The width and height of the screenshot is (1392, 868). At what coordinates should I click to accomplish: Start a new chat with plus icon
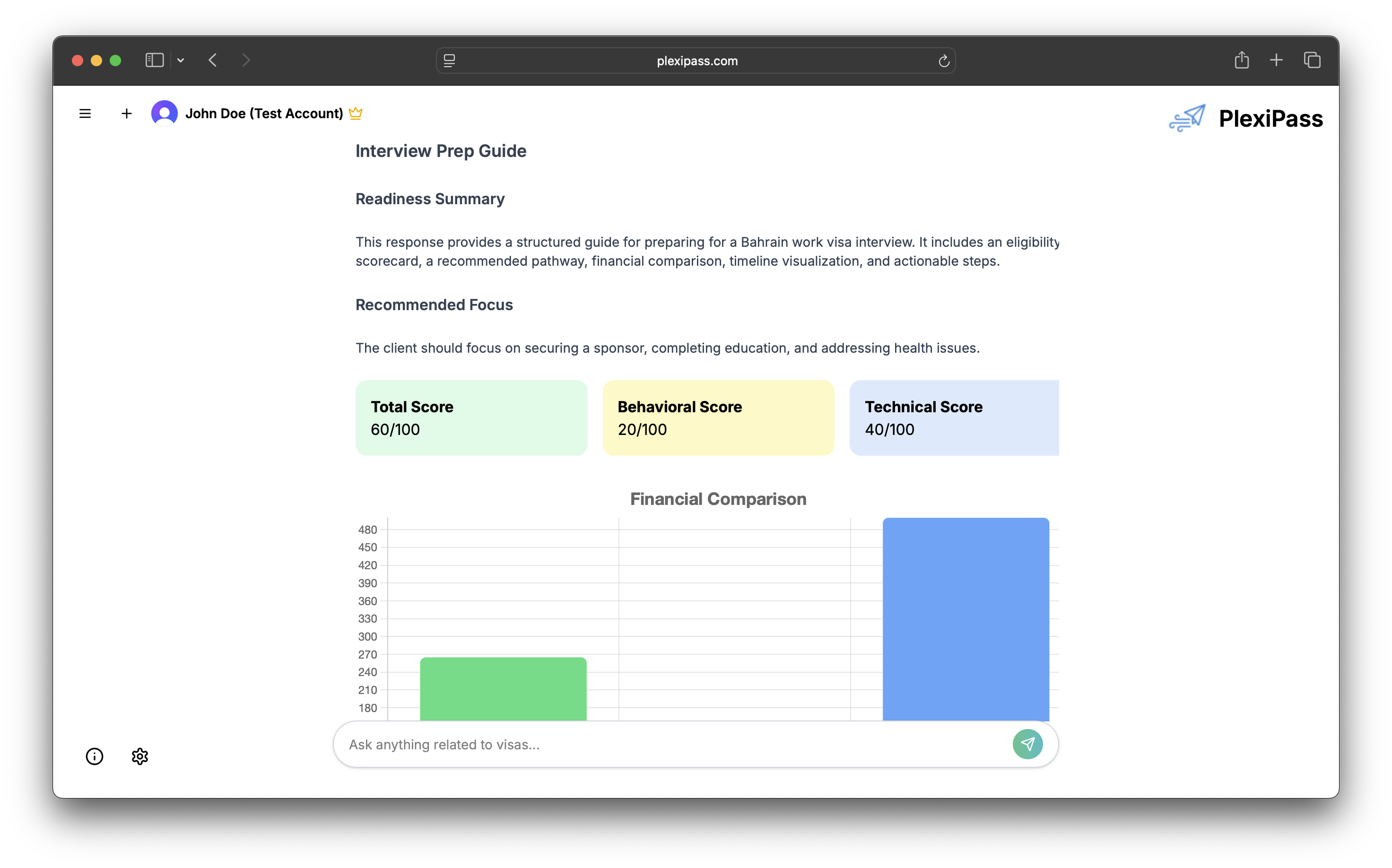(126, 113)
